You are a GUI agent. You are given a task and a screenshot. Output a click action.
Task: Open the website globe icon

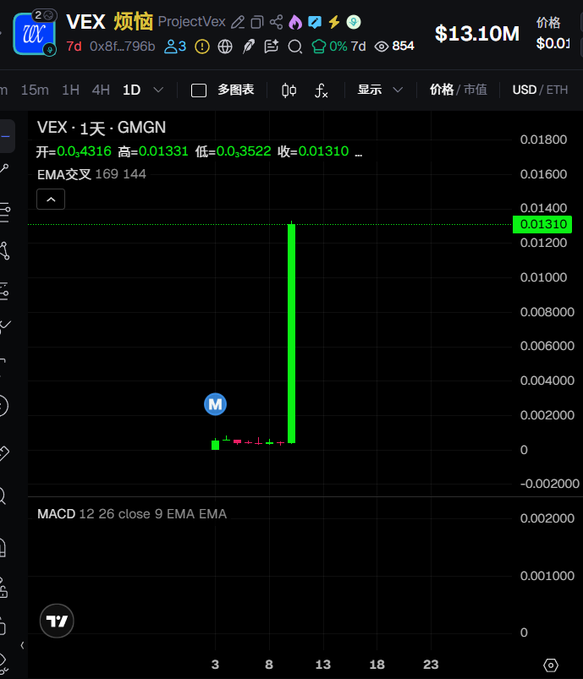point(225,46)
